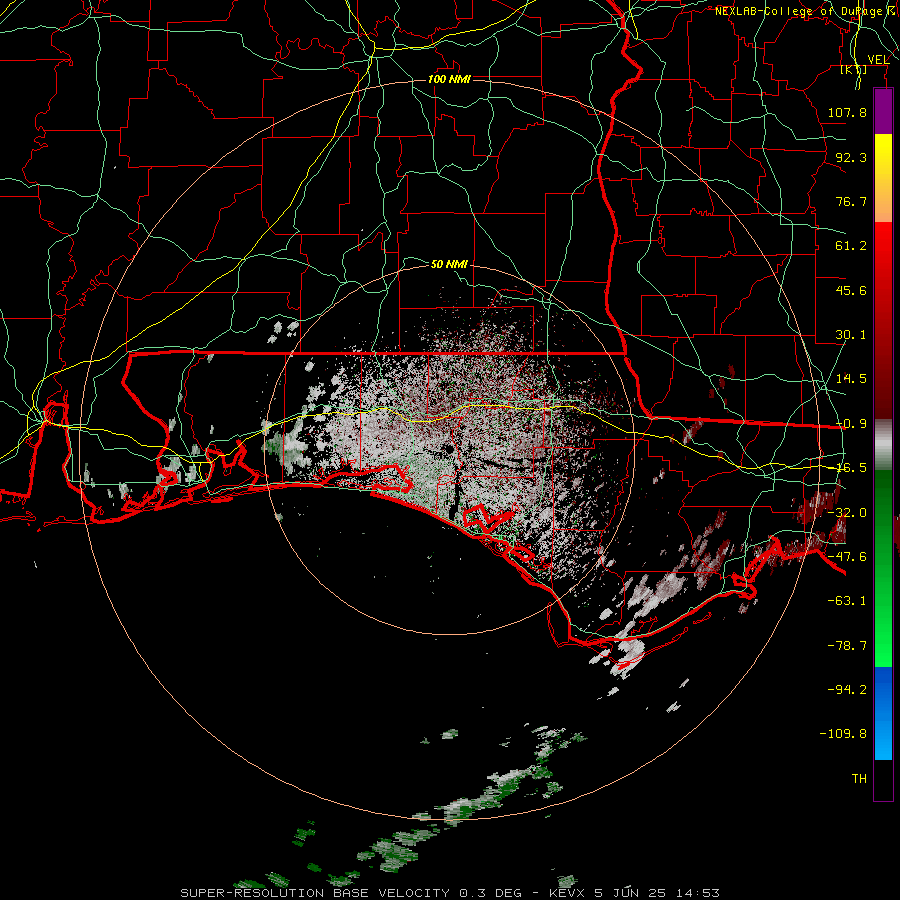Viewport: 900px width, 900px height.
Task: Select the -78.7 value on the velocity scale
Action: pos(847,646)
